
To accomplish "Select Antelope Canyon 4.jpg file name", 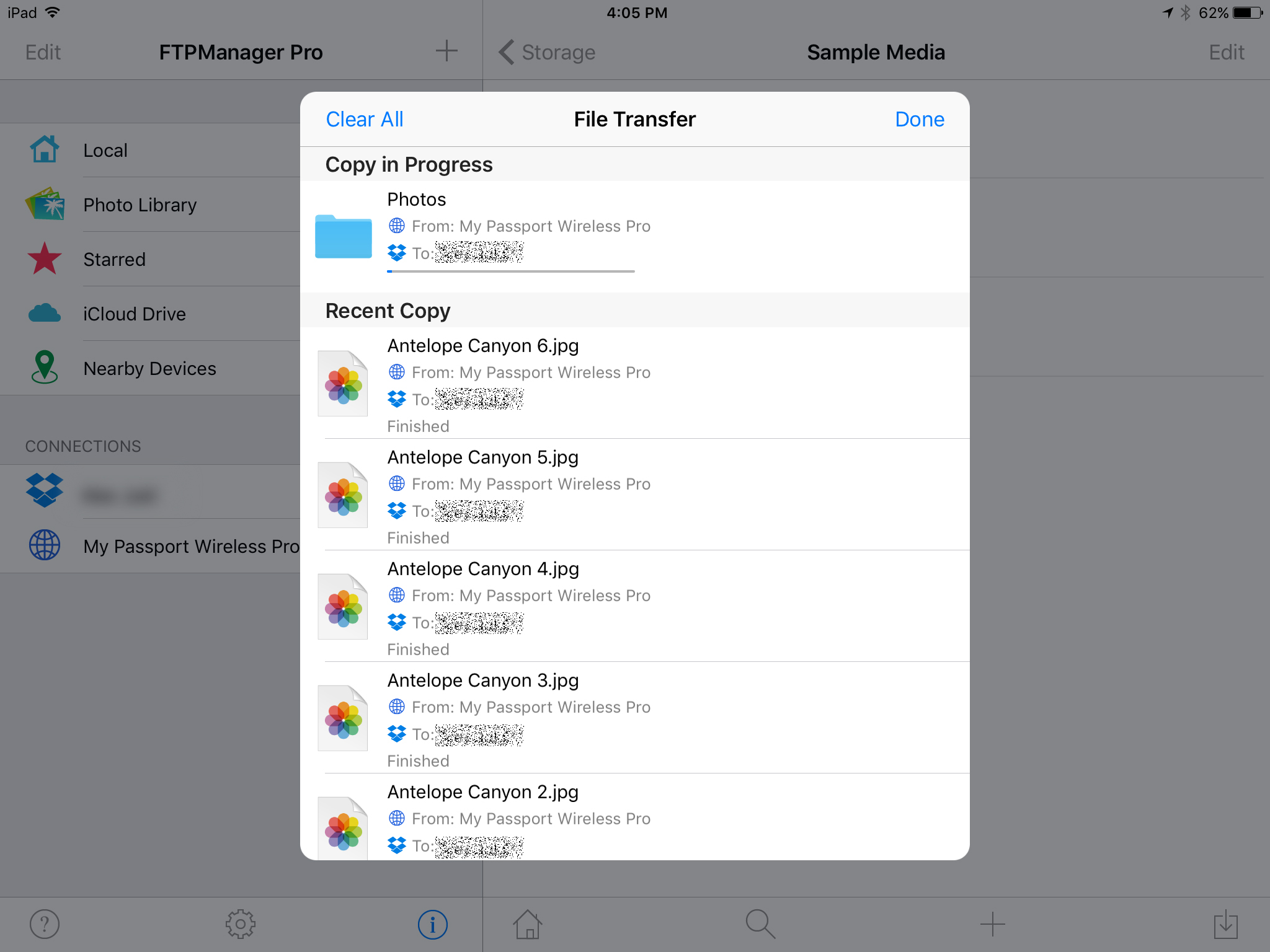I will (x=483, y=569).
